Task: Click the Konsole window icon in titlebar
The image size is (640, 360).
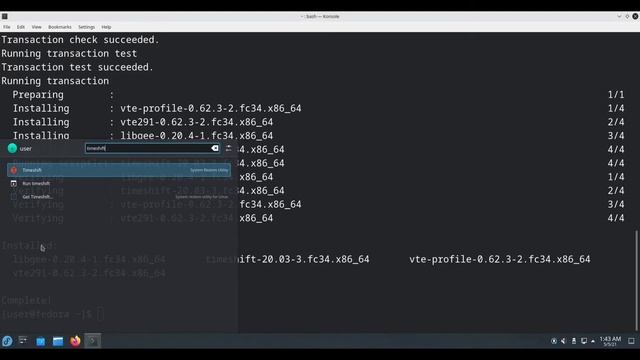Action: [x=4, y=16]
